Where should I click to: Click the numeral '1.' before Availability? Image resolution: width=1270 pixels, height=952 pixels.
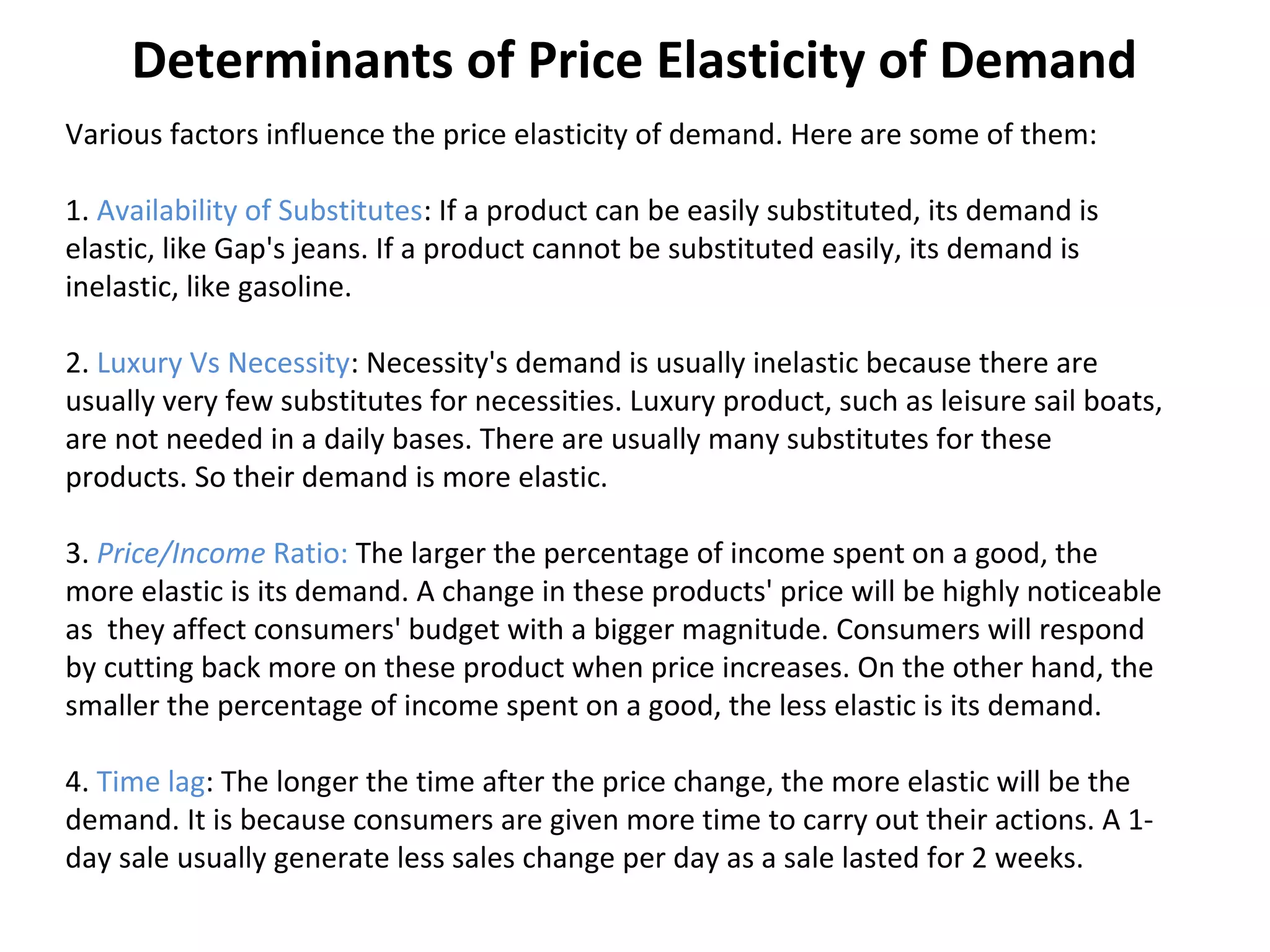78,211
